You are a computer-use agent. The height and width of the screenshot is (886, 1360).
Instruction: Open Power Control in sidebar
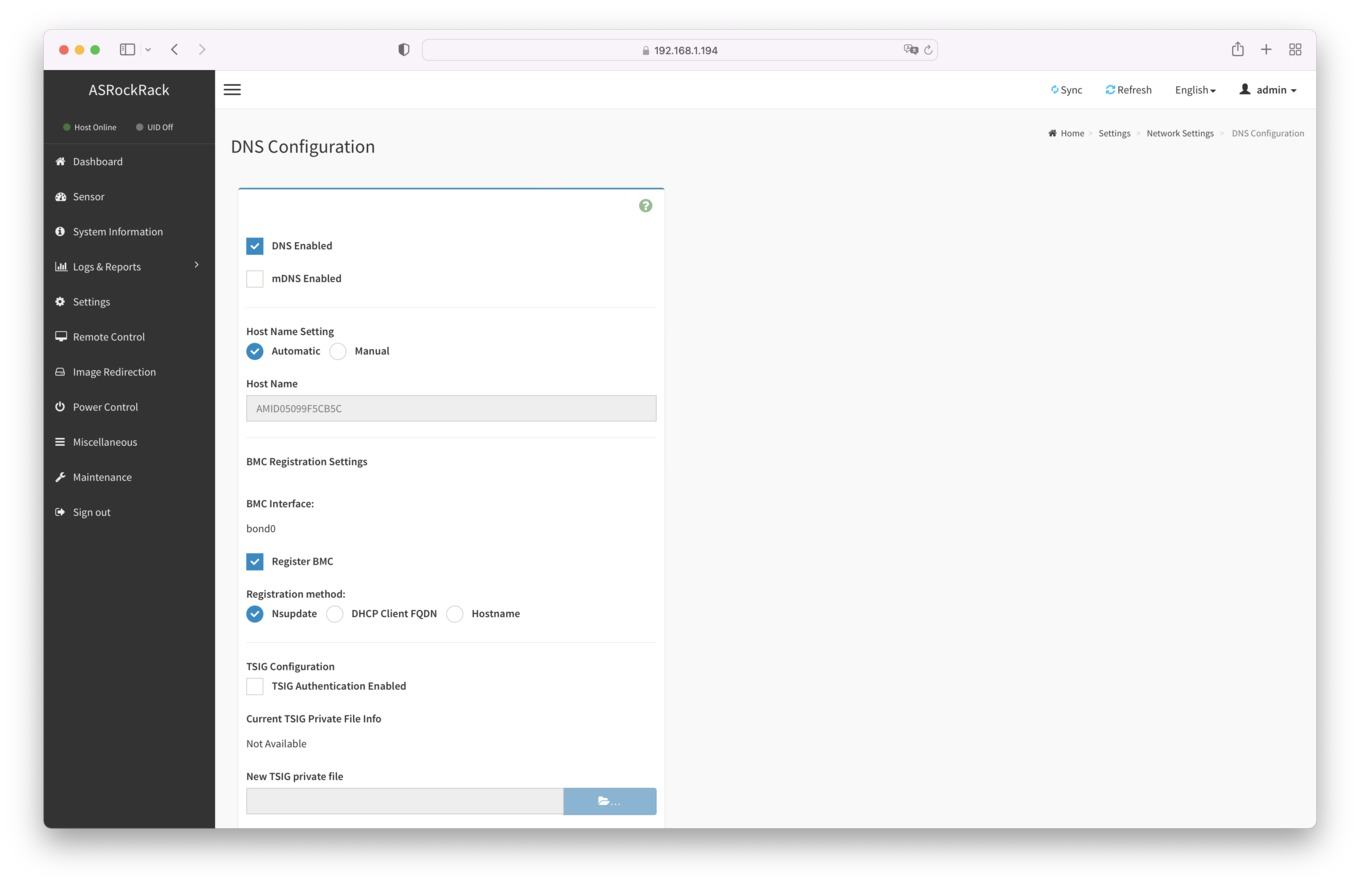pyautogui.click(x=105, y=407)
